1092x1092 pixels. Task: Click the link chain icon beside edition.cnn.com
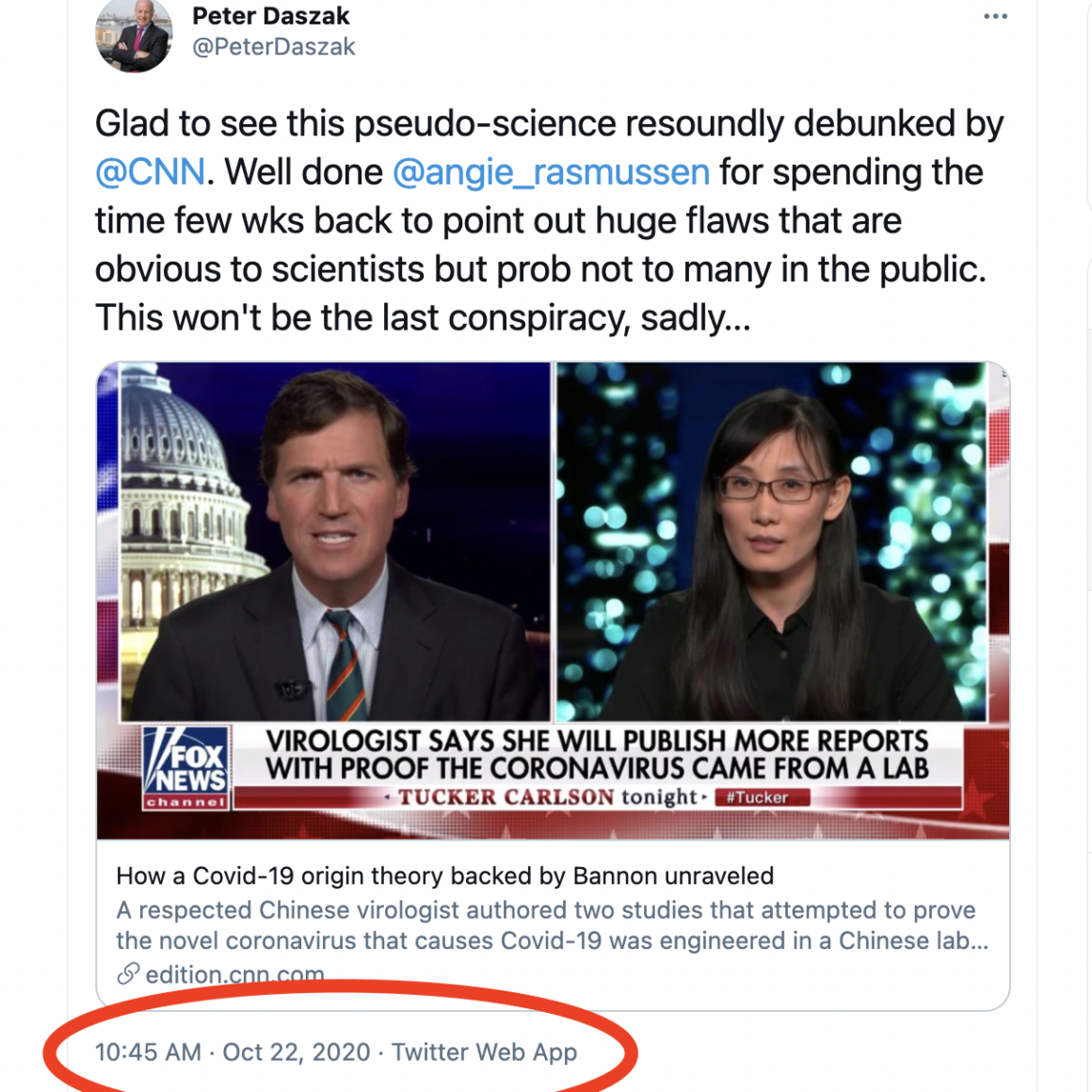[128, 973]
